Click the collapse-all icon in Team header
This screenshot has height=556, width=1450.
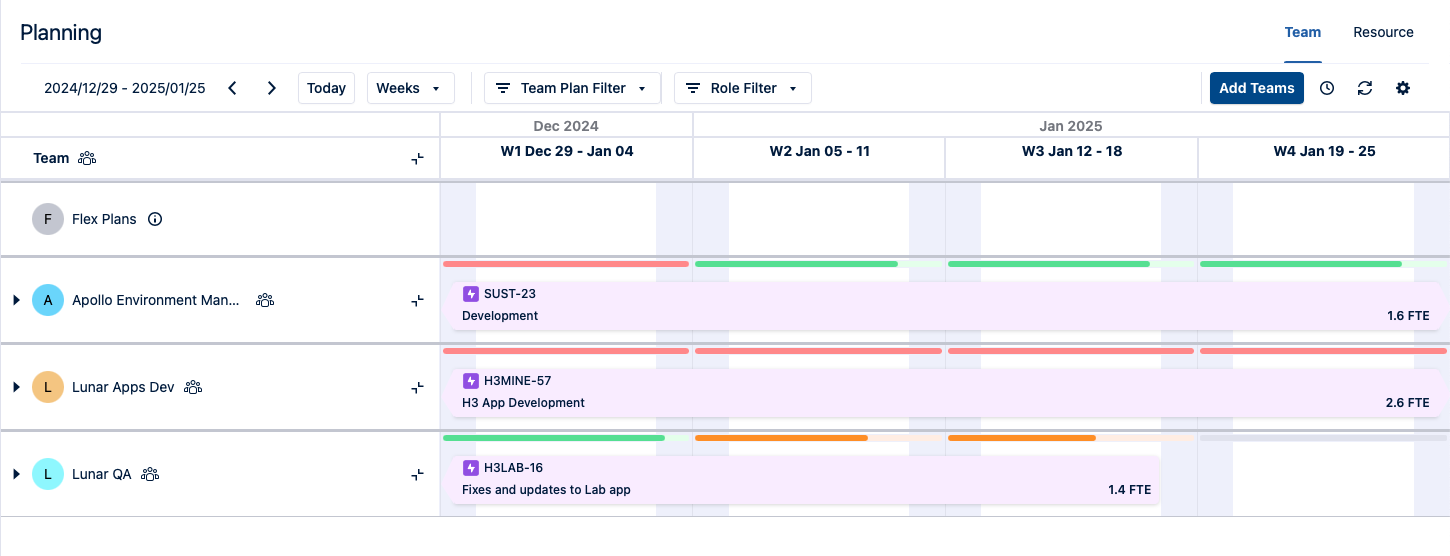418,158
